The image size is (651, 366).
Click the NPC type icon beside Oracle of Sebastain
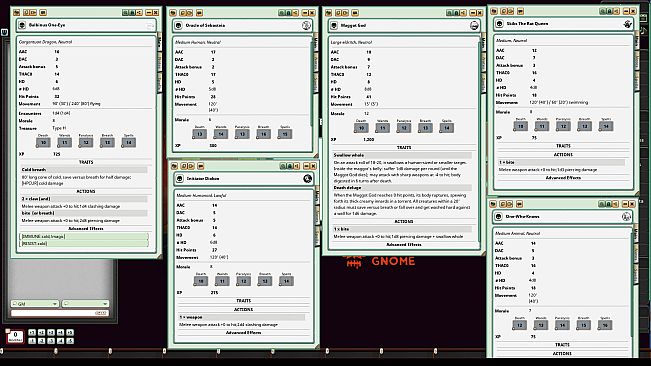coord(179,26)
